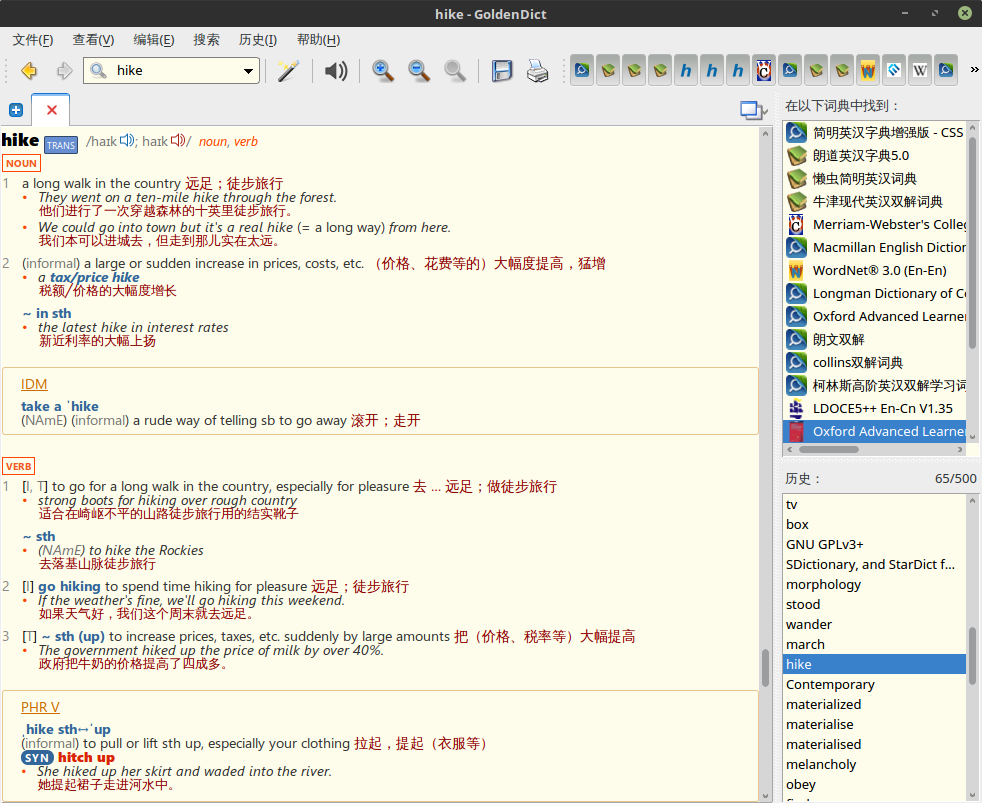Open the 编辑(E) menu

tap(153, 40)
